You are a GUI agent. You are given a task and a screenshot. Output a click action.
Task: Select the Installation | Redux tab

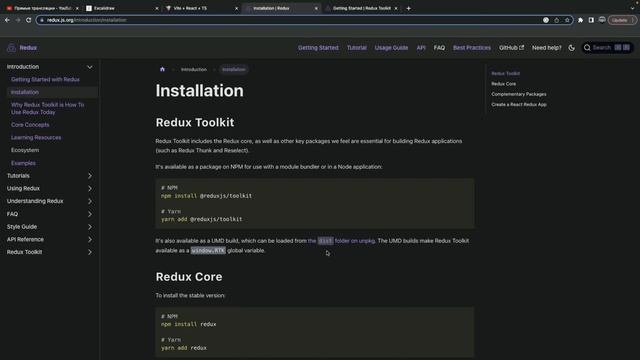tap(281, 8)
